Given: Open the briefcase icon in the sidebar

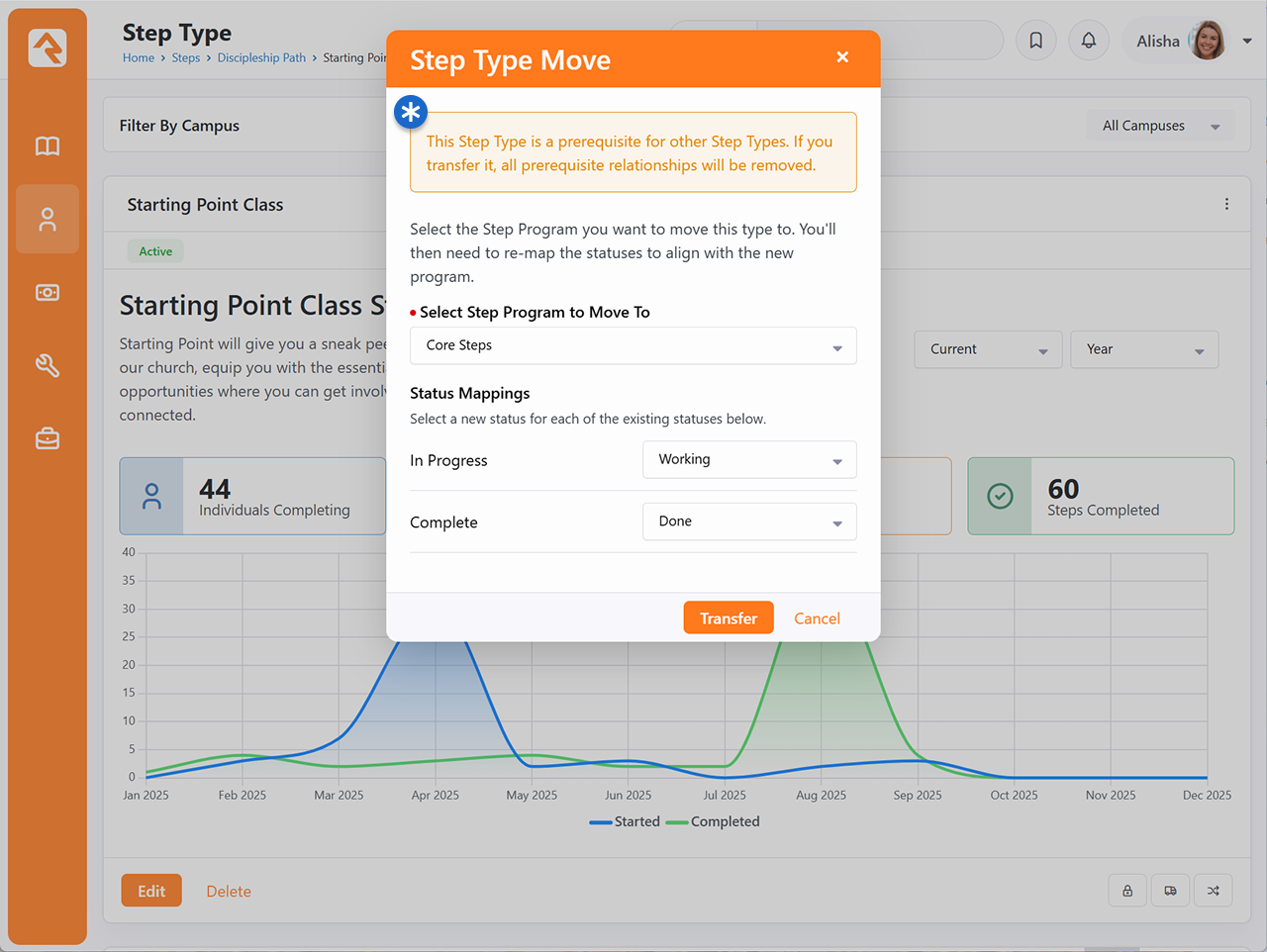Looking at the screenshot, I should click(x=48, y=438).
